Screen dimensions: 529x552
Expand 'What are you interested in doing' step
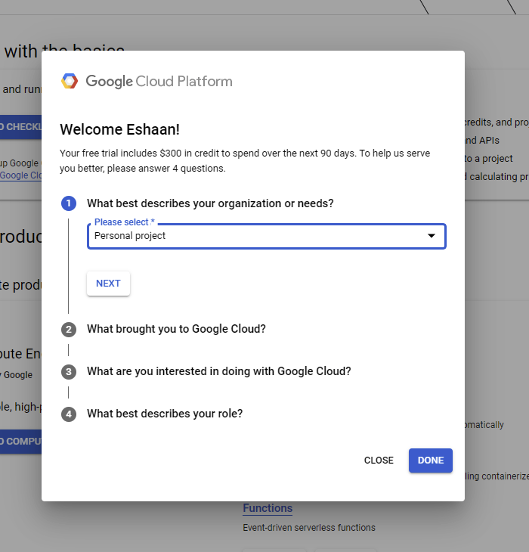pos(219,371)
